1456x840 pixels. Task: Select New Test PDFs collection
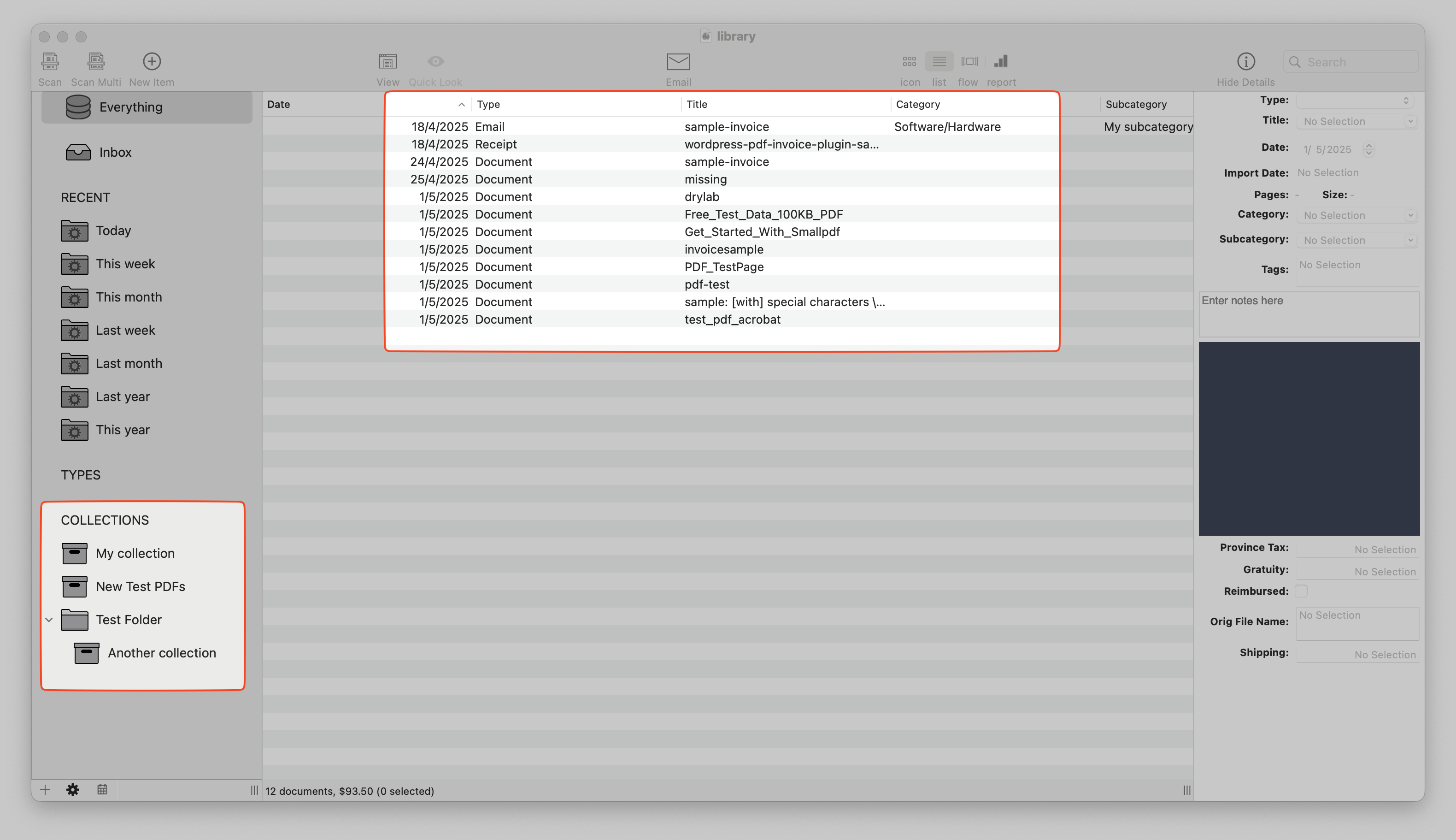[x=74, y=587]
